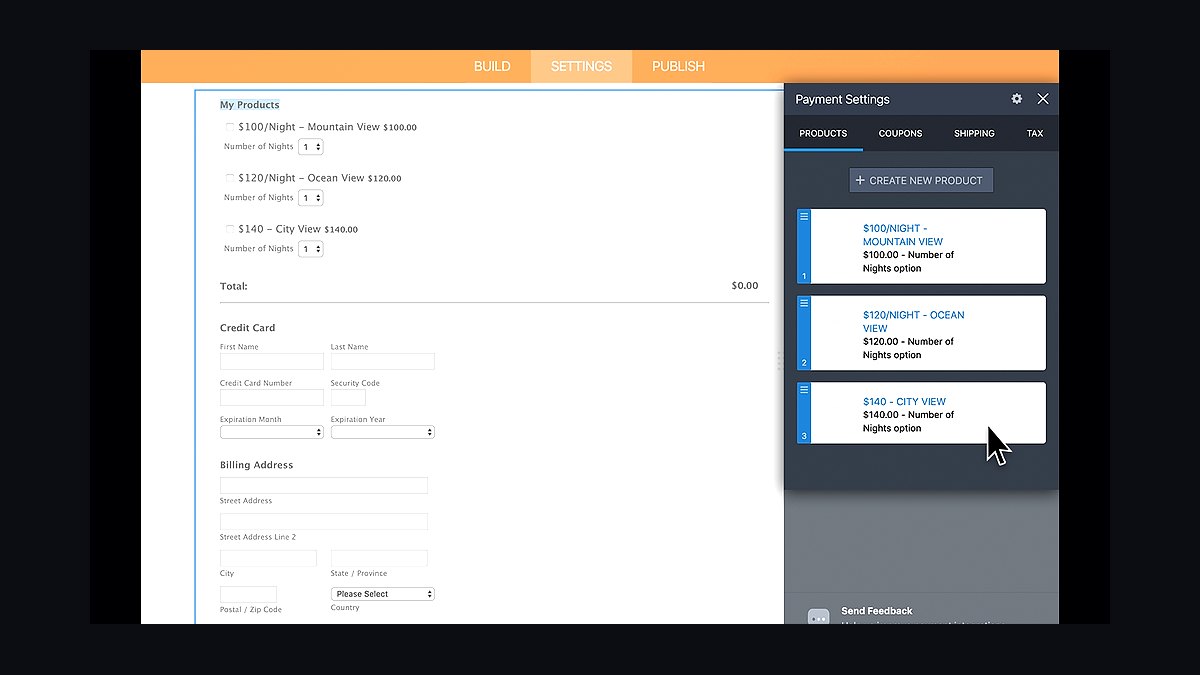Click the Last Name input field
Screen dimensions: 1200x675
tap(383, 362)
